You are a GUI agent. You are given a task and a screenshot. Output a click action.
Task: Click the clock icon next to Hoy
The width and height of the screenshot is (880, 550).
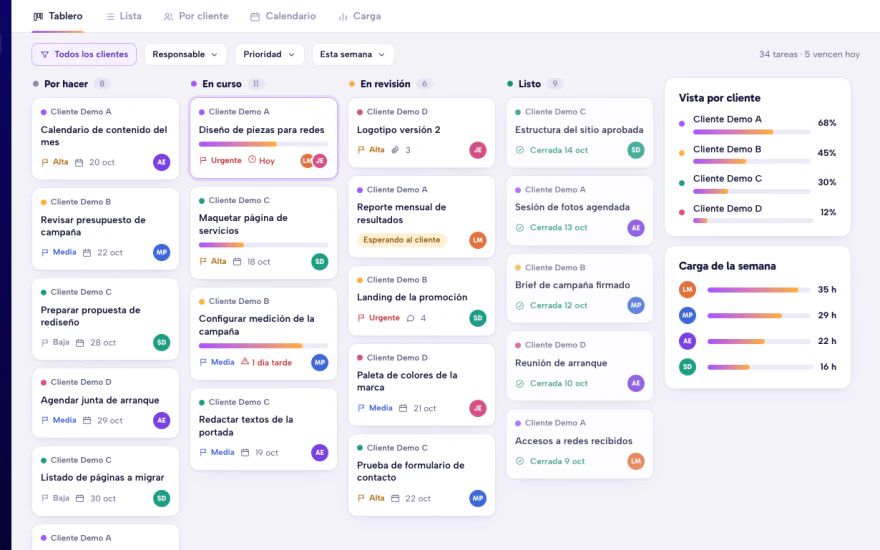[252, 160]
